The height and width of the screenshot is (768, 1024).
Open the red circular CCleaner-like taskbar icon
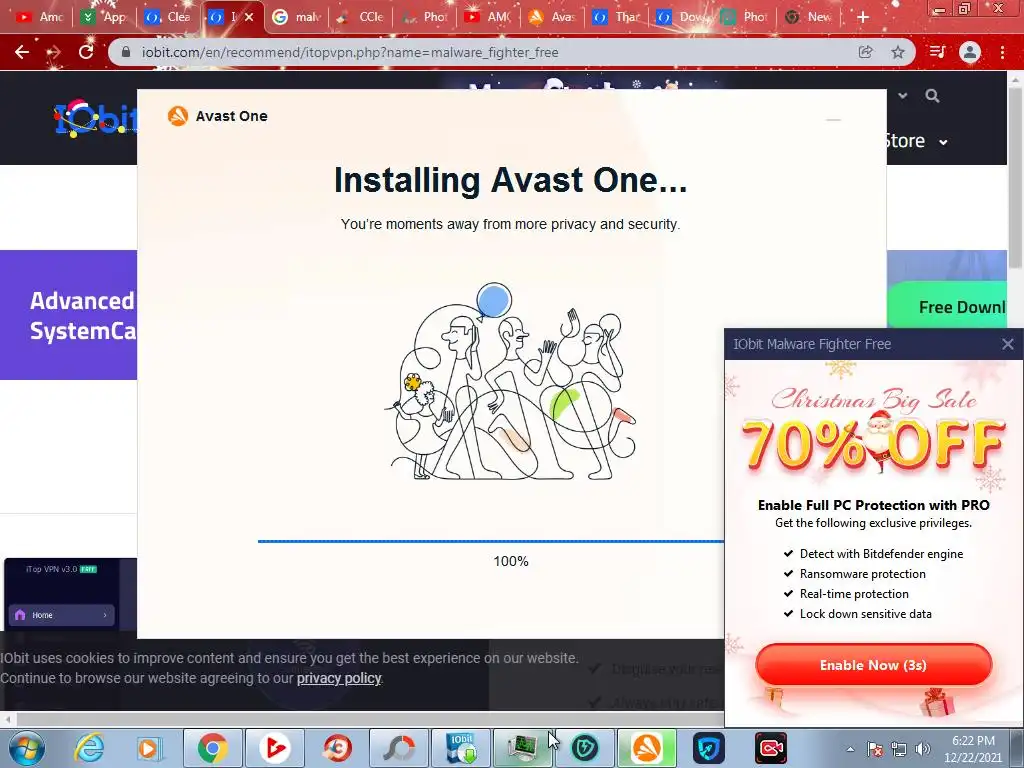pos(337,748)
